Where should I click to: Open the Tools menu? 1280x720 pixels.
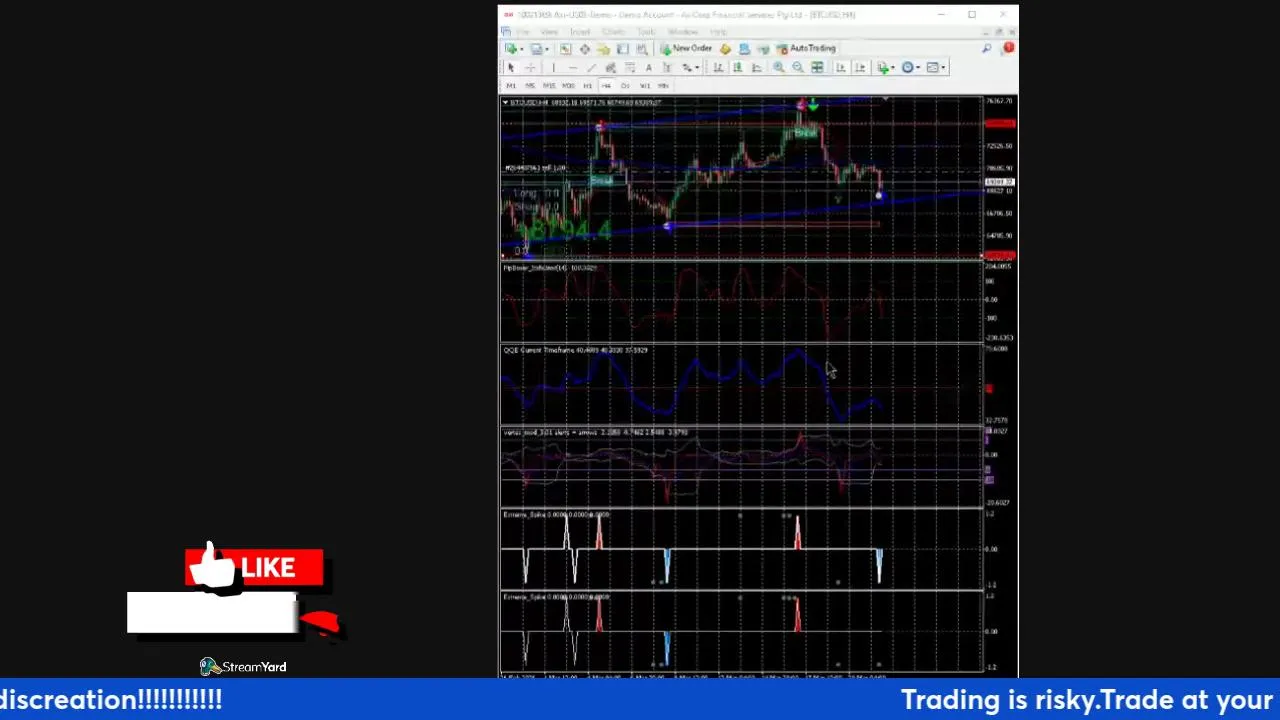[644, 32]
